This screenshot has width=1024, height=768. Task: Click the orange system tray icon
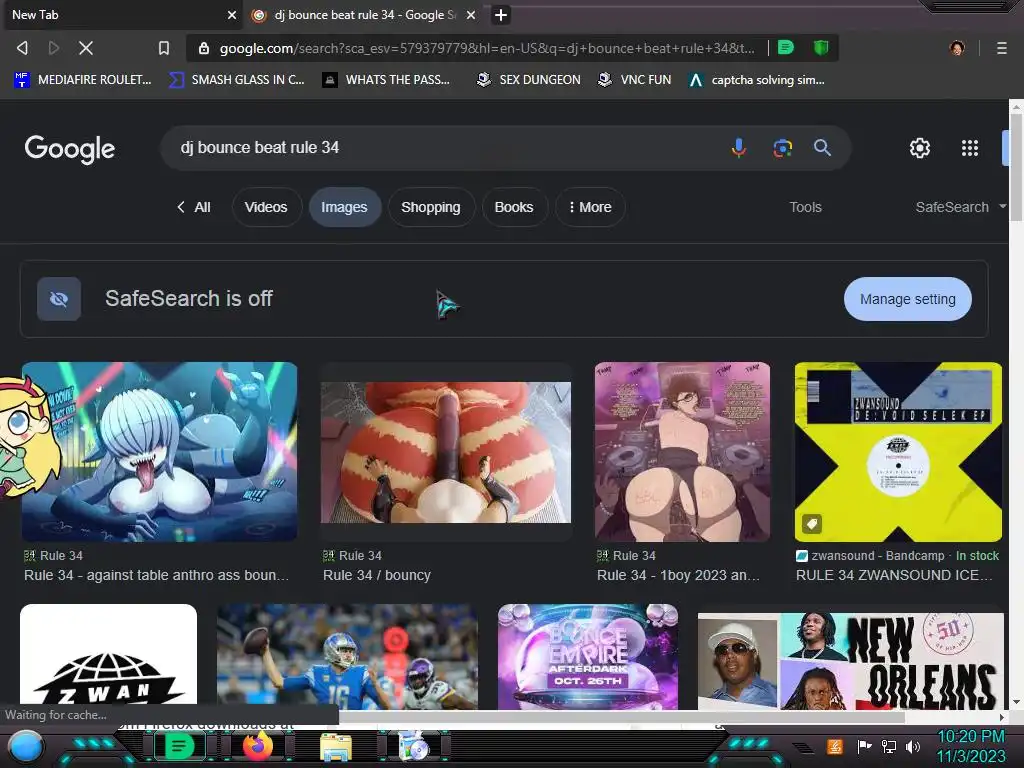835,746
